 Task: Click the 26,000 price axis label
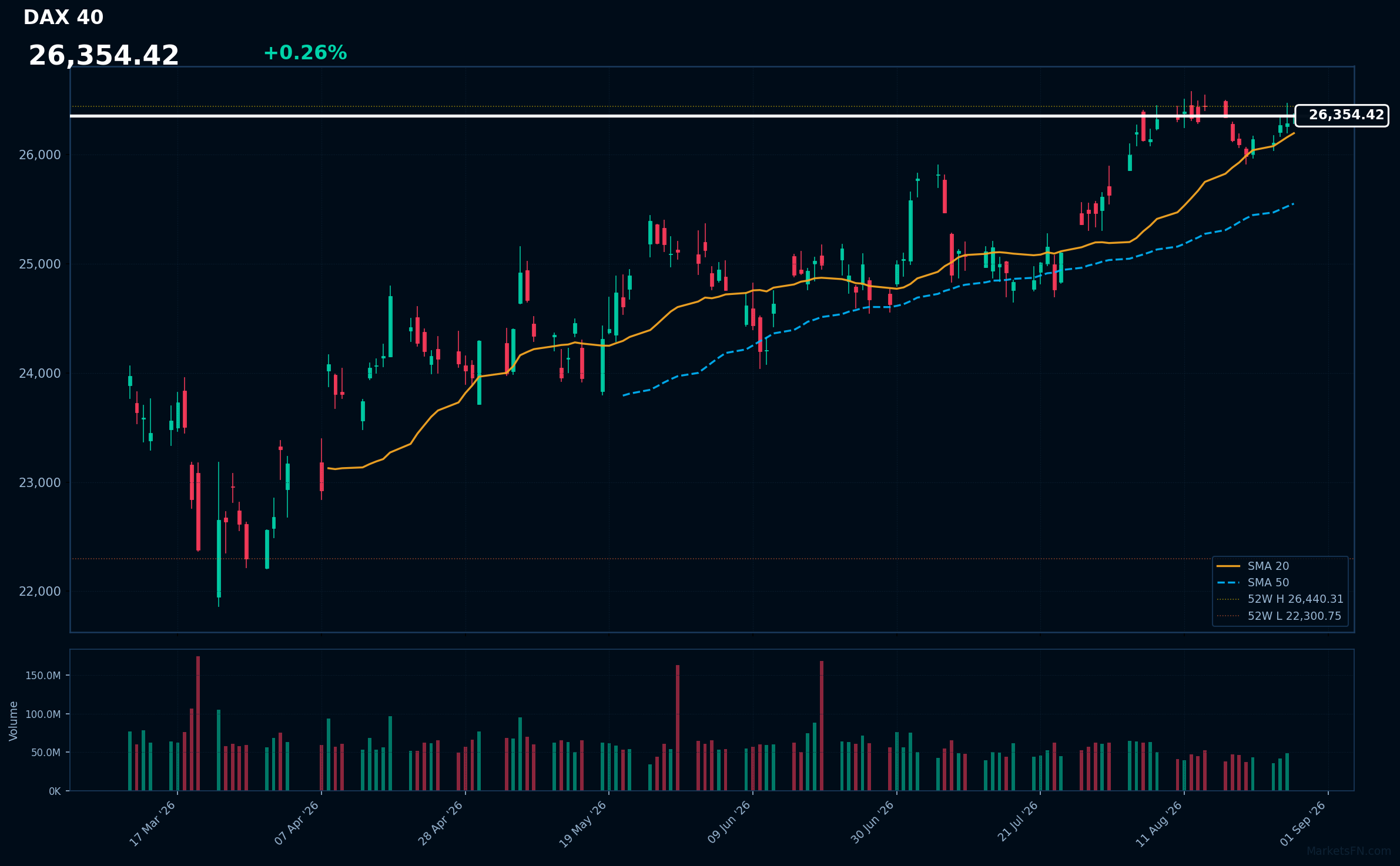(40, 155)
